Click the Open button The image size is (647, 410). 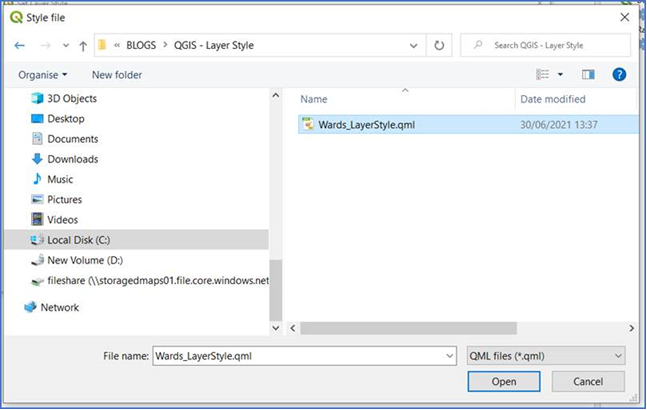(x=504, y=382)
